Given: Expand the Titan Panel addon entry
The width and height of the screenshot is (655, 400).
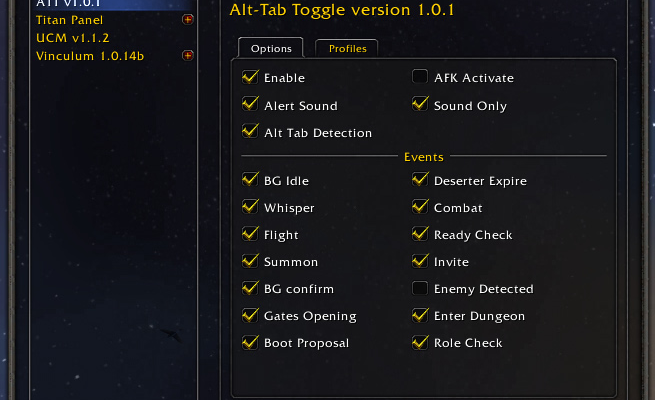Looking at the screenshot, I should [188, 20].
